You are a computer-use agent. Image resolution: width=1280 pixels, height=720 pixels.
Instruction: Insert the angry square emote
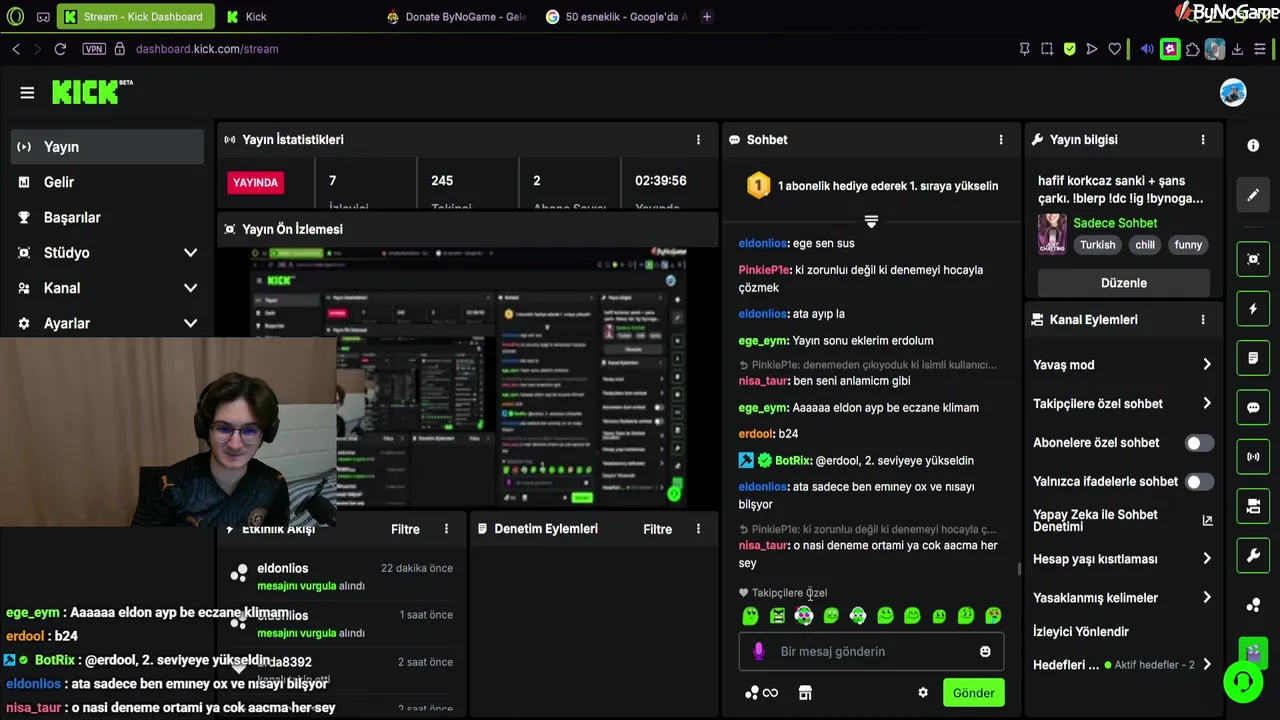(x=777, y=616)
